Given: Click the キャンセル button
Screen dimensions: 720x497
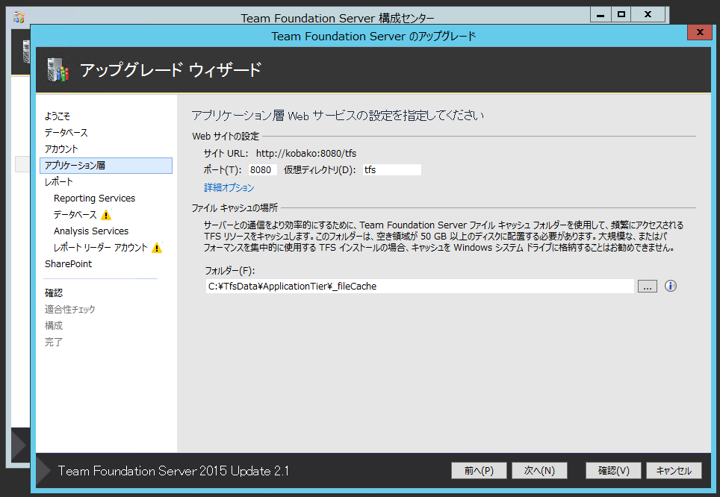Looking at the screenshot, I should (674, 471).
